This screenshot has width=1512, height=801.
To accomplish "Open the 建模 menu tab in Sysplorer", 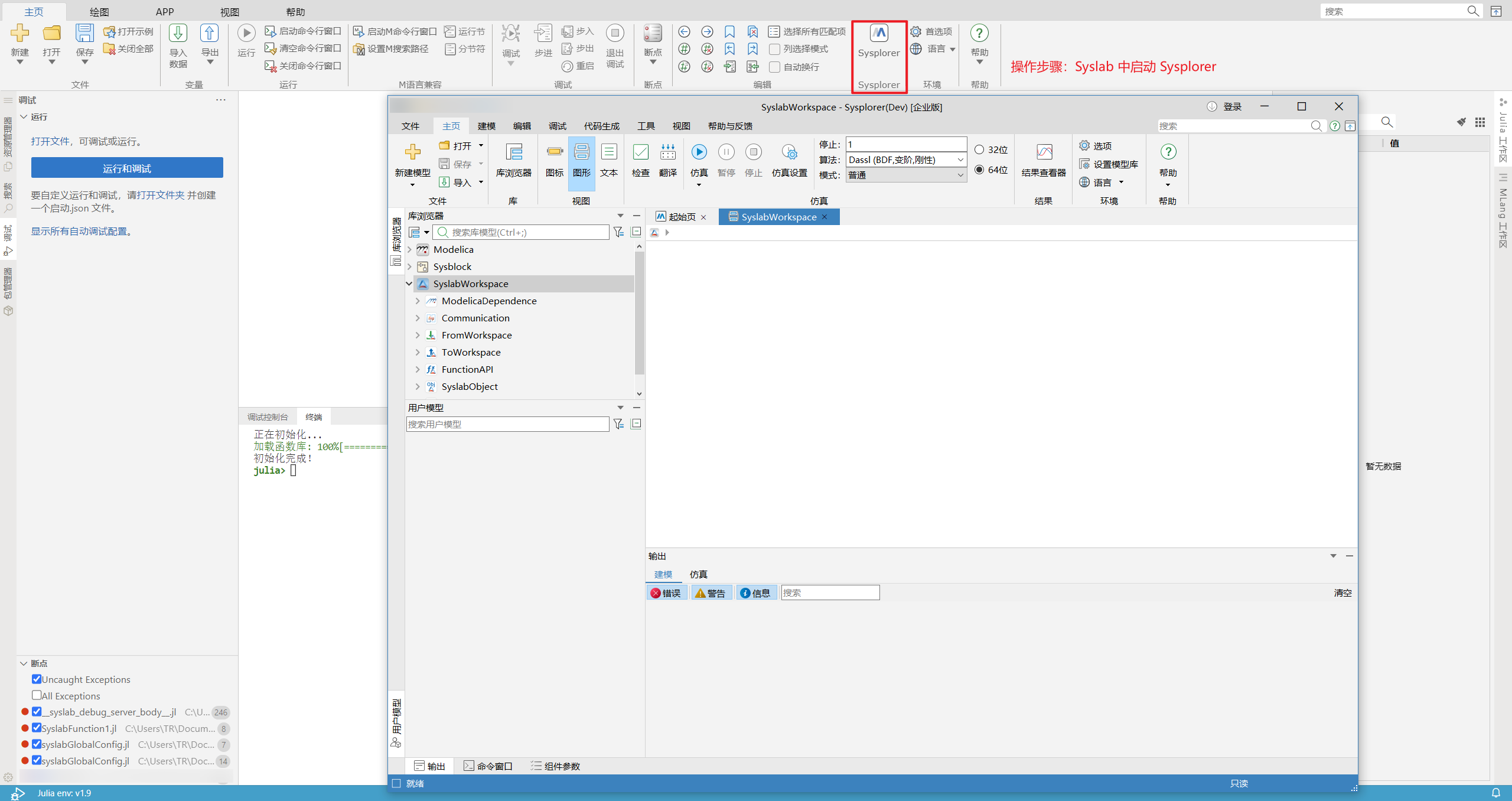I will click(486, 126).
